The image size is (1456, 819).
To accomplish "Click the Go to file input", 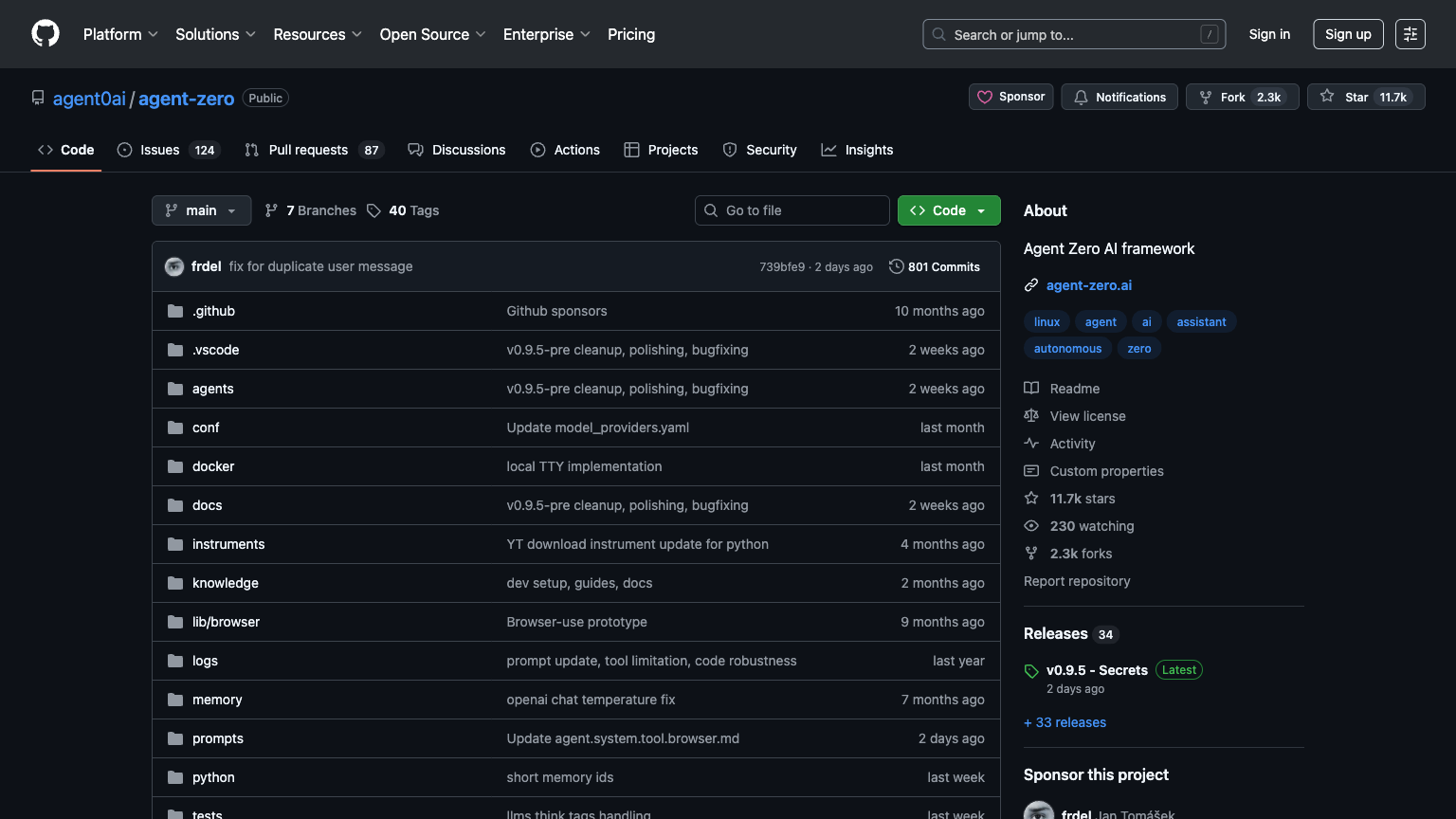I will (x=792, y=210).
